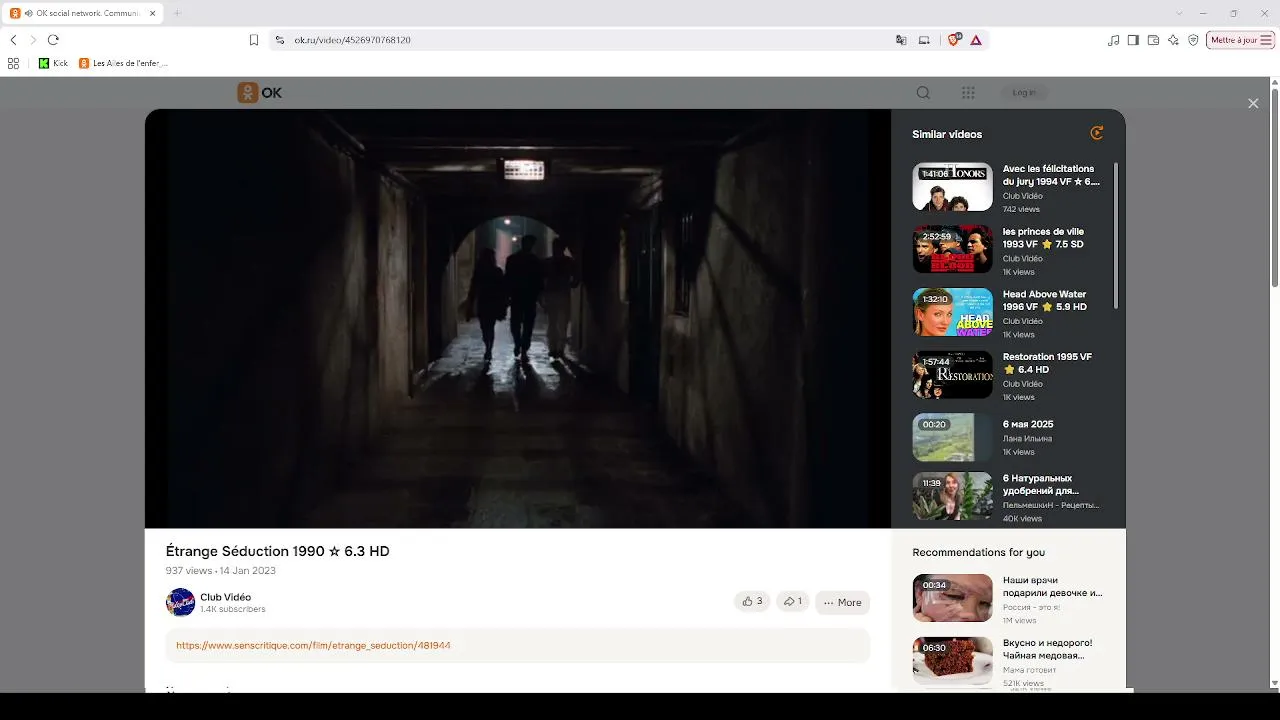Viewport: 1280px width, 720px height.
Task: Select the OK social network tab
Action: (x=83, y=13)
